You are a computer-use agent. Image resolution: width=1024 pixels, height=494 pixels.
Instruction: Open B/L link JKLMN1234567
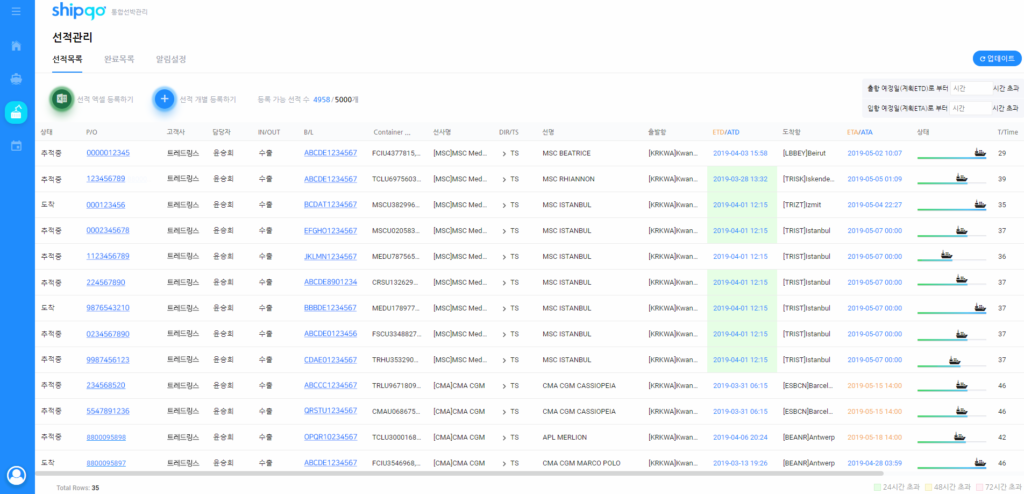point(330,256)
